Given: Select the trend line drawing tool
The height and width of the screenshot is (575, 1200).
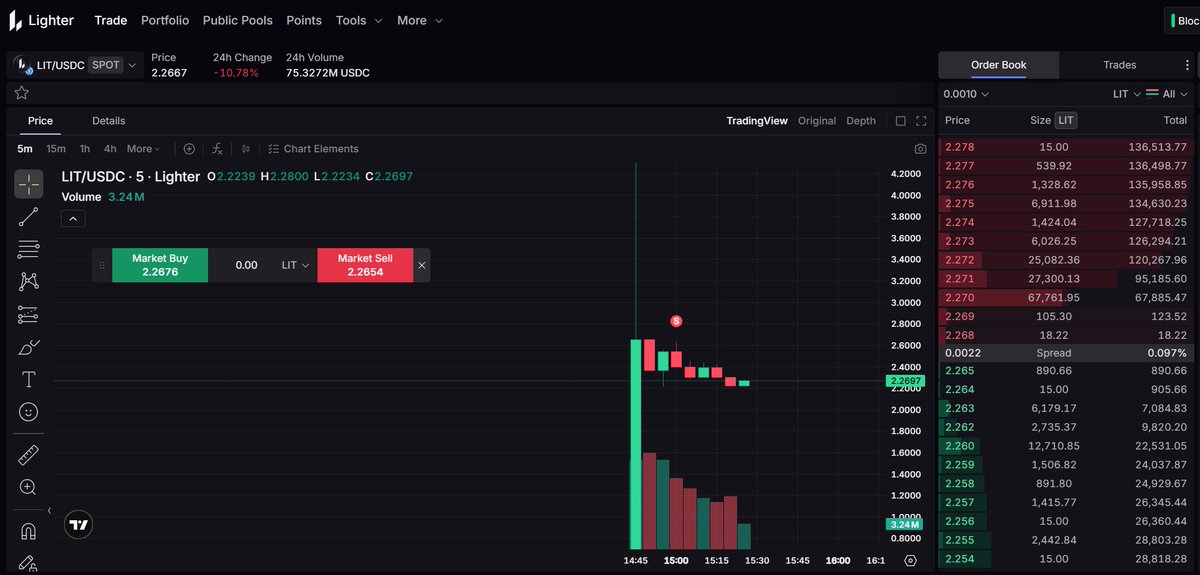Looking at the screenshot, I should click(28, 216).
